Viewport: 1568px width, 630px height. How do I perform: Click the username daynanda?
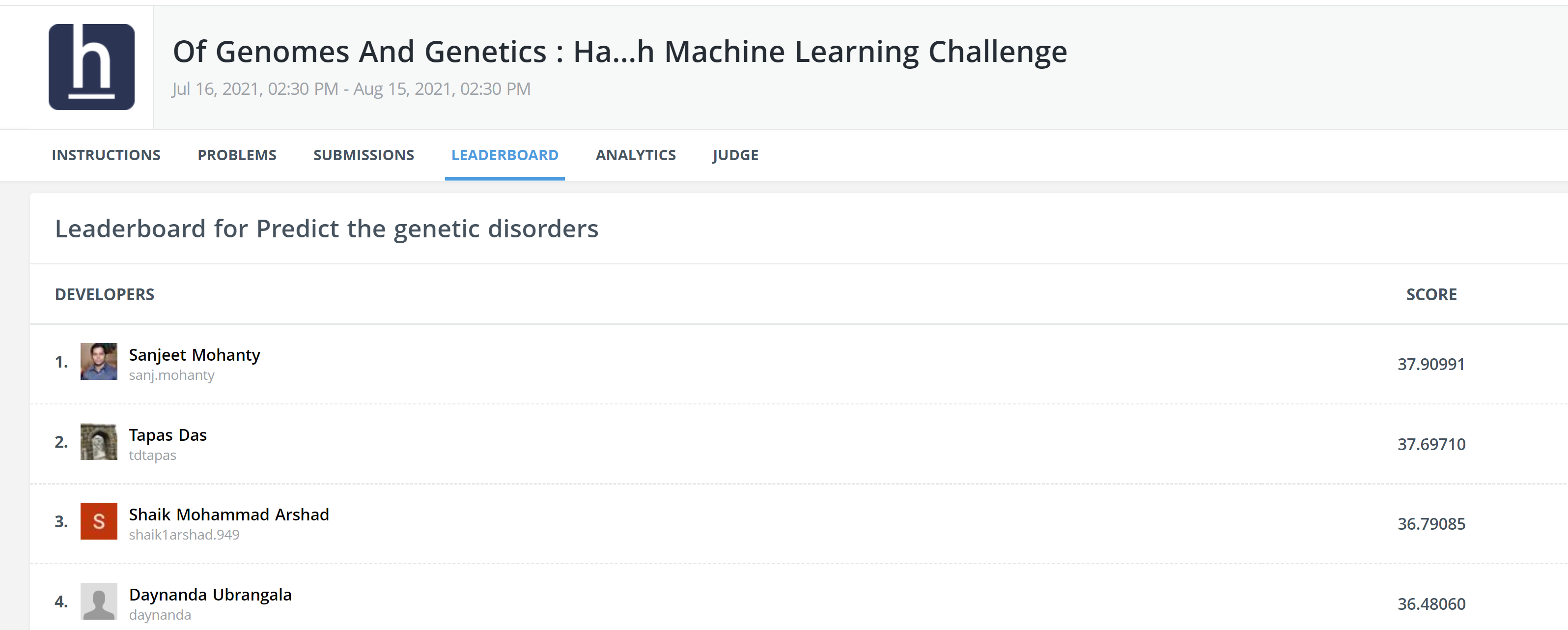160,615
